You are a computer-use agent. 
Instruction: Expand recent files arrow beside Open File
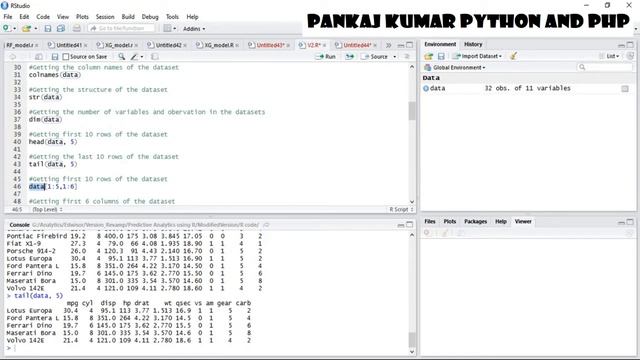pos(36,29)
